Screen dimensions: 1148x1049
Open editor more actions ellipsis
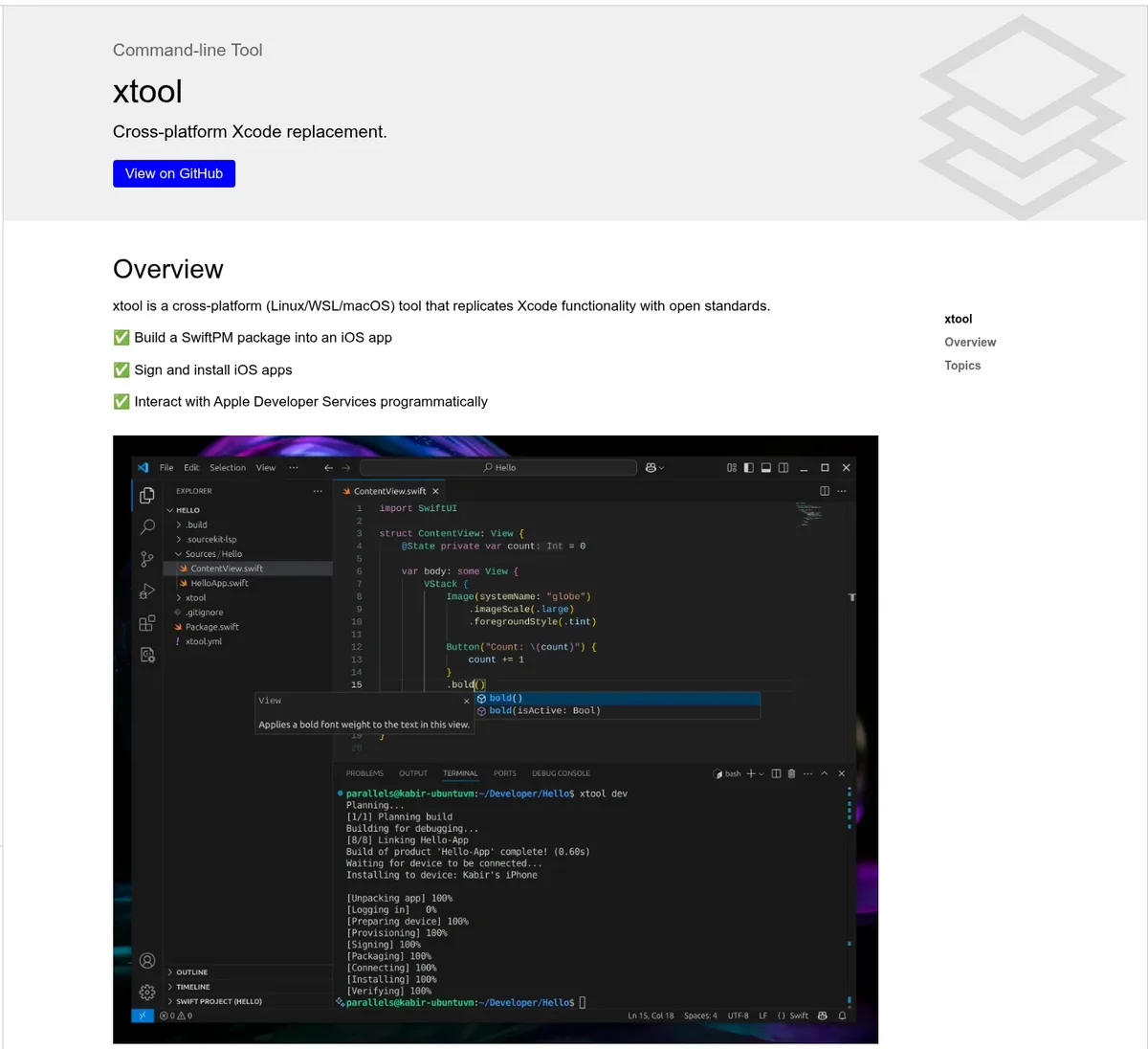[842, 491]
